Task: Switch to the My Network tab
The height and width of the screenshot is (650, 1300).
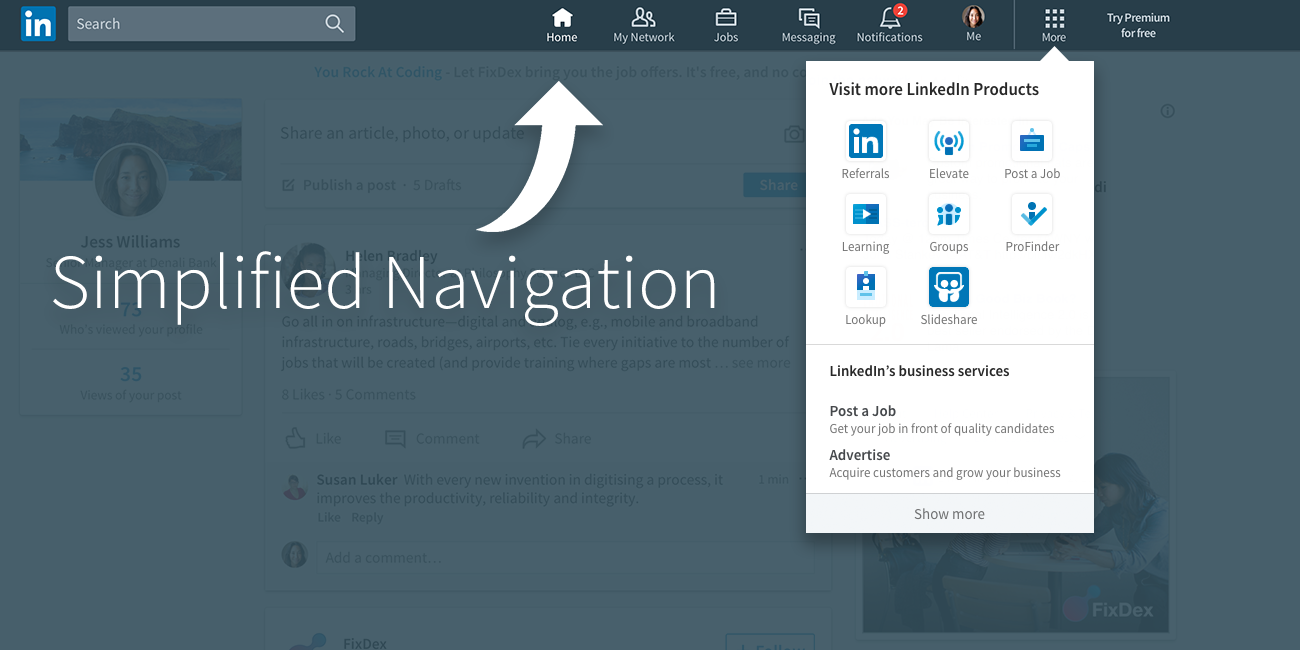Action: (x=644, y=25)
